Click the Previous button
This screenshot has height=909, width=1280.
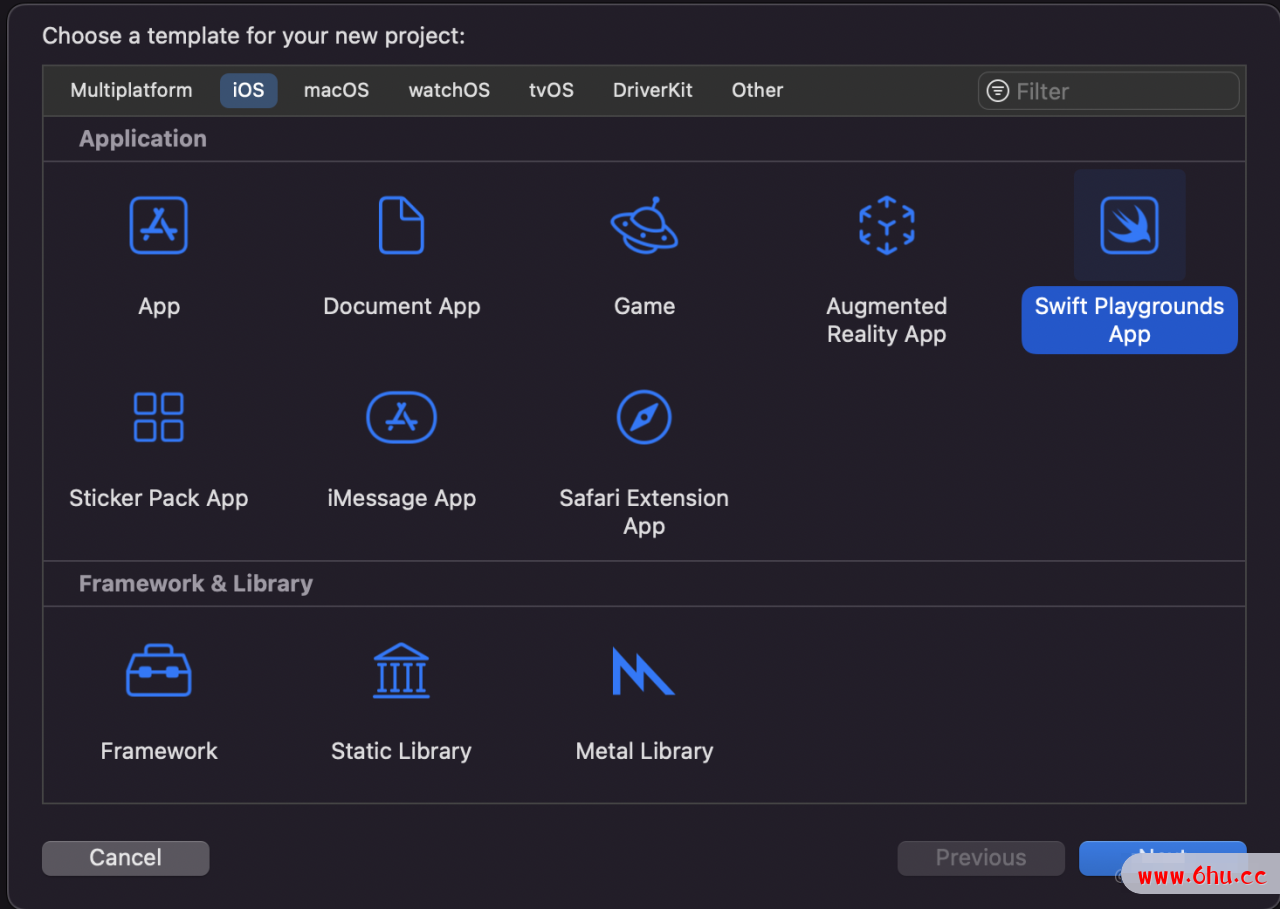point(980,857)
